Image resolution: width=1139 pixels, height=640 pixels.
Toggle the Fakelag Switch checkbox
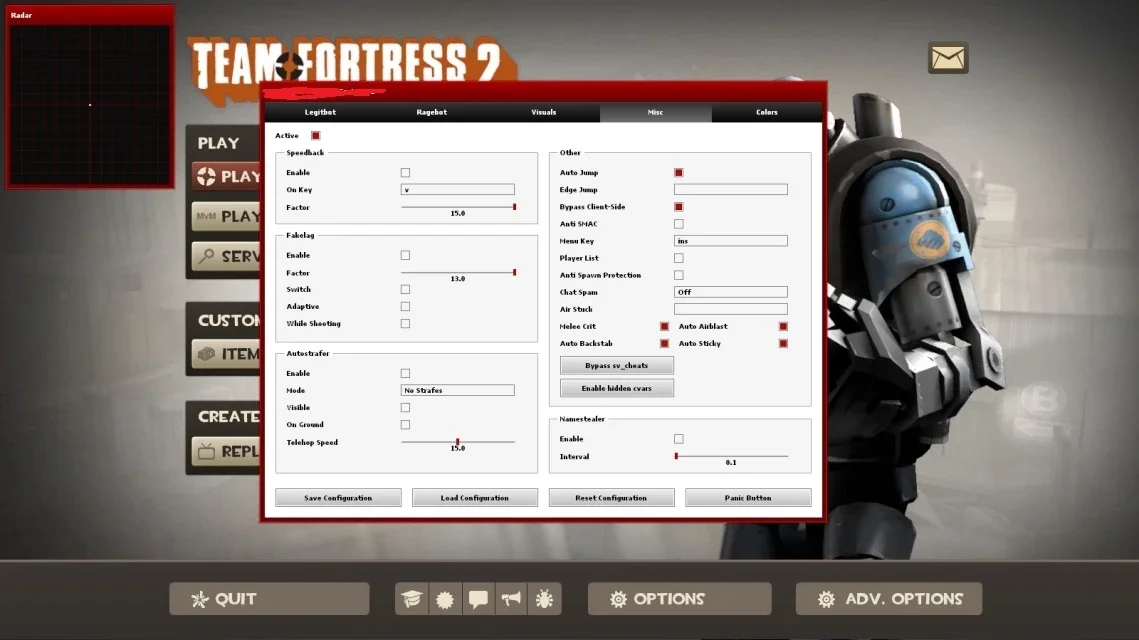(405, 289)
